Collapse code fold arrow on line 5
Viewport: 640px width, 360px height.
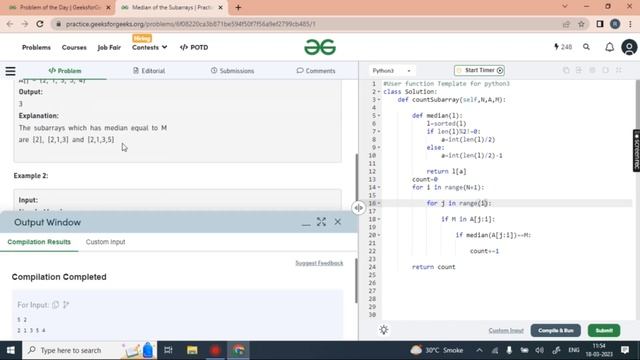[x=379, y=116]
